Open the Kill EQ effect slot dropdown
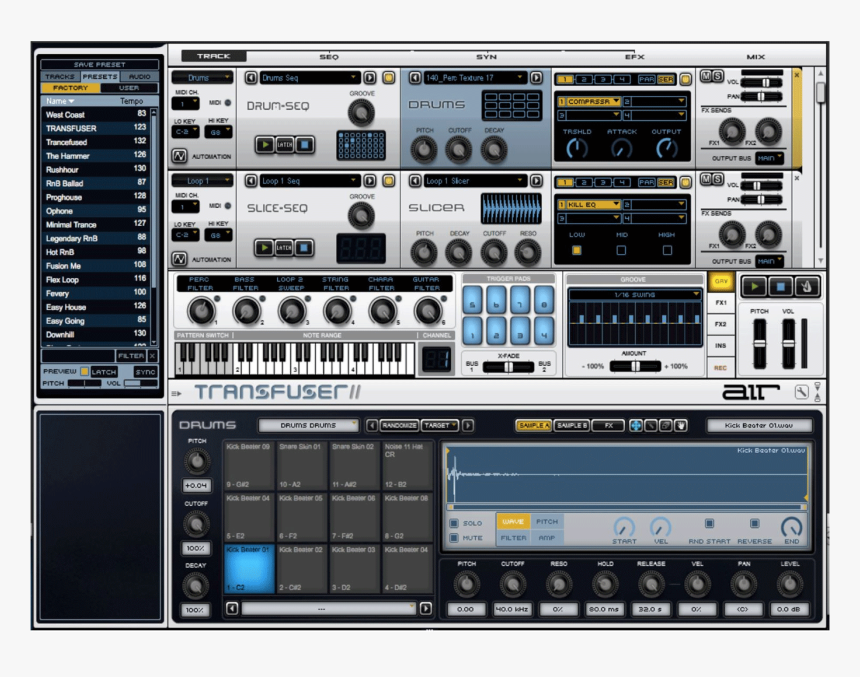 [589, 204]
